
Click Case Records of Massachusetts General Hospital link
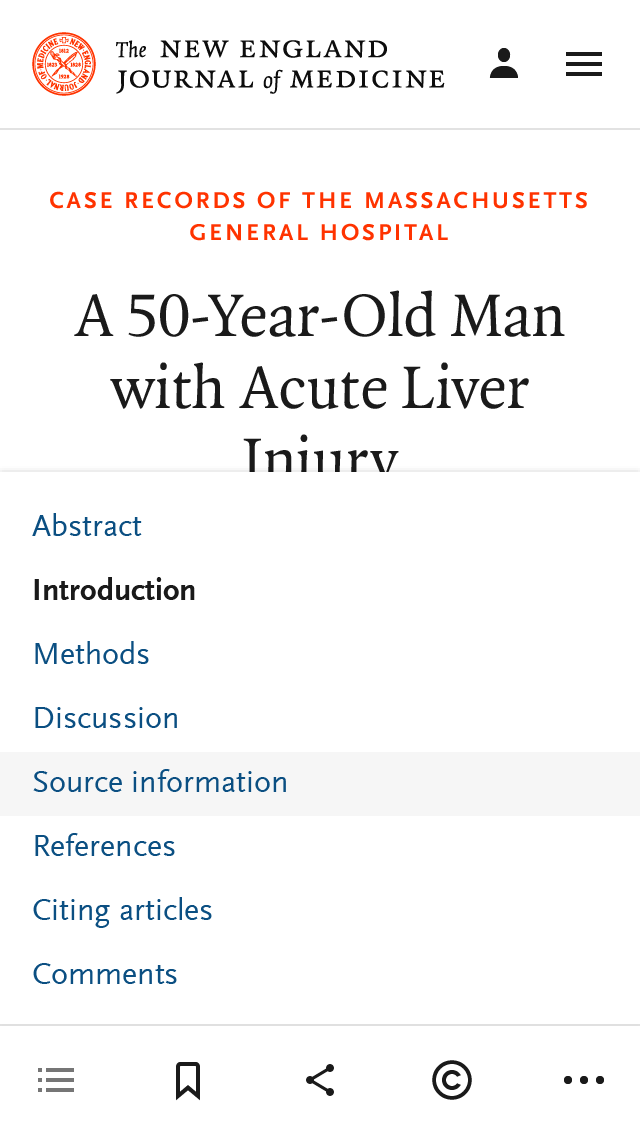pos(320,201)
